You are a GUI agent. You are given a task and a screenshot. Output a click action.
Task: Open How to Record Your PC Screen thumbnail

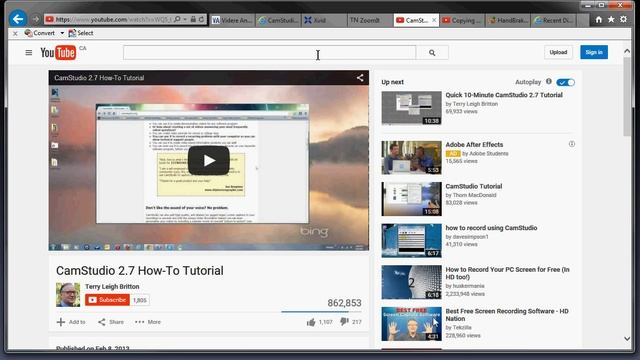411,282
